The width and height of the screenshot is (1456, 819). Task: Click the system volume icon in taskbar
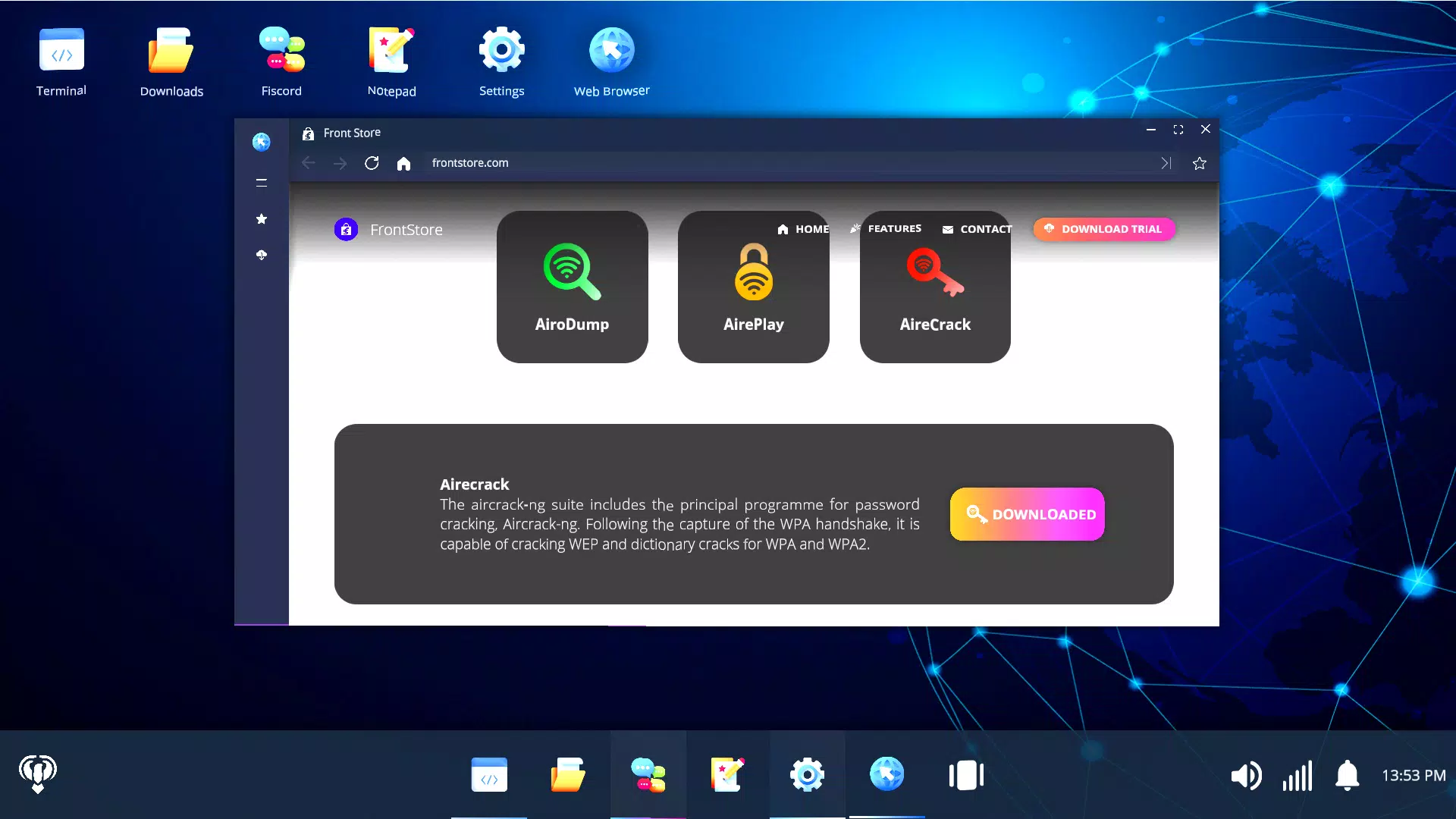[1246, 775]
